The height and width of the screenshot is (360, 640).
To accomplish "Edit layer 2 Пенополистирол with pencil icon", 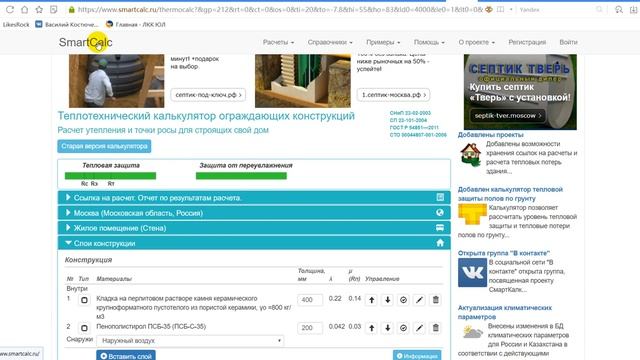I will coord(419,328).
